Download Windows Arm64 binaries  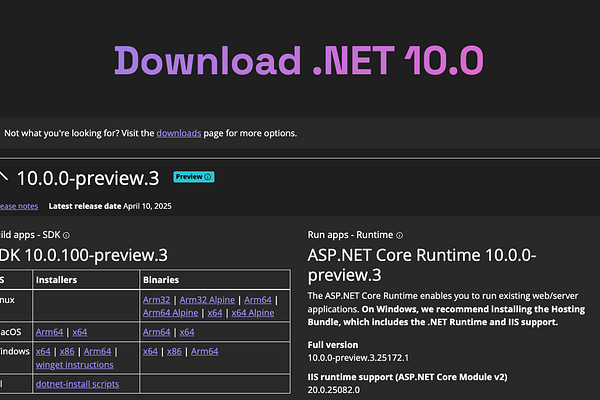point(205,351)
